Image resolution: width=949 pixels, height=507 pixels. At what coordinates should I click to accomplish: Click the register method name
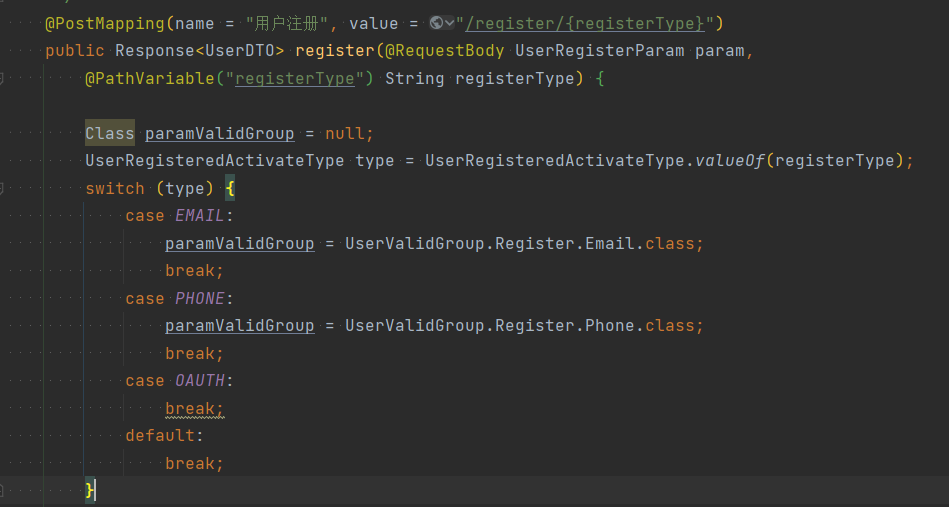[335, 51]
